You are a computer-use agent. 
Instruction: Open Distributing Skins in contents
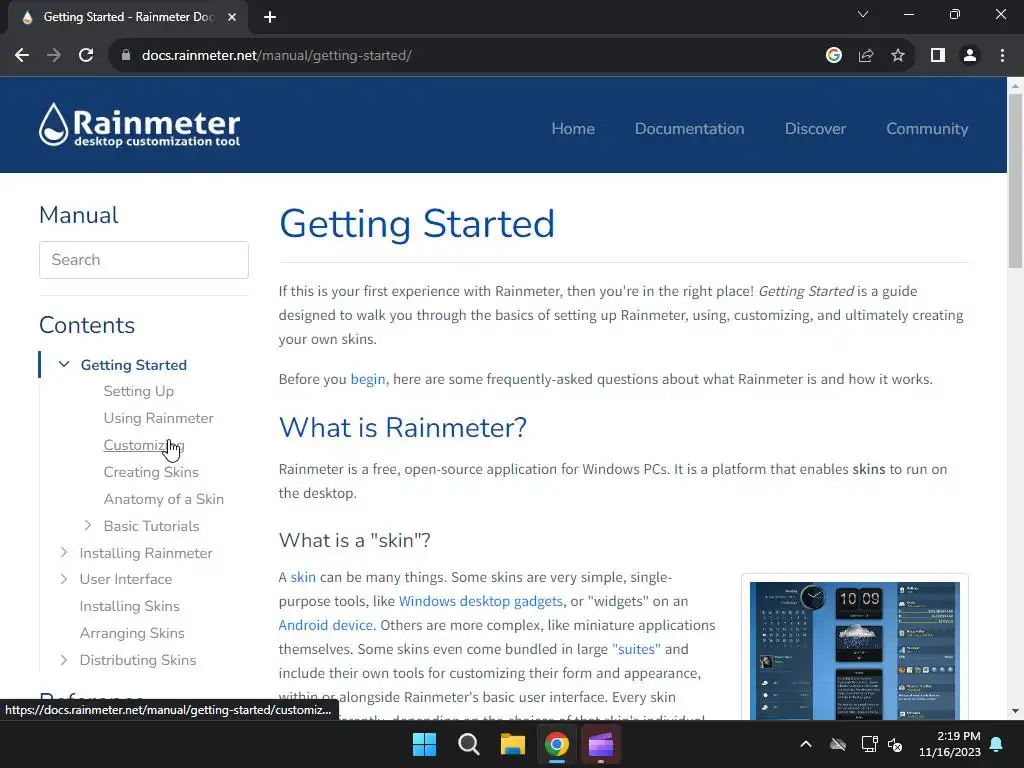(138, 660)
